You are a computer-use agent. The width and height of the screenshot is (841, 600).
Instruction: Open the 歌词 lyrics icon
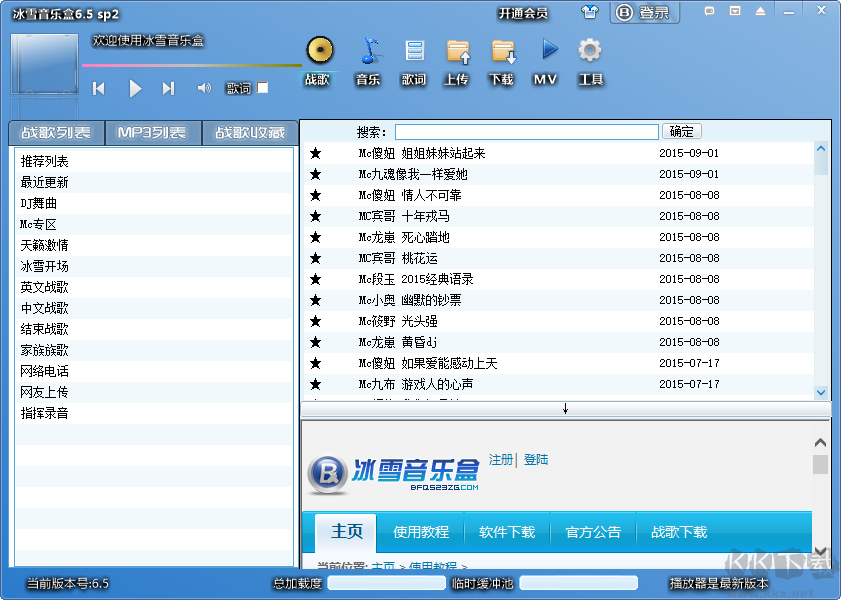point(414,51)
